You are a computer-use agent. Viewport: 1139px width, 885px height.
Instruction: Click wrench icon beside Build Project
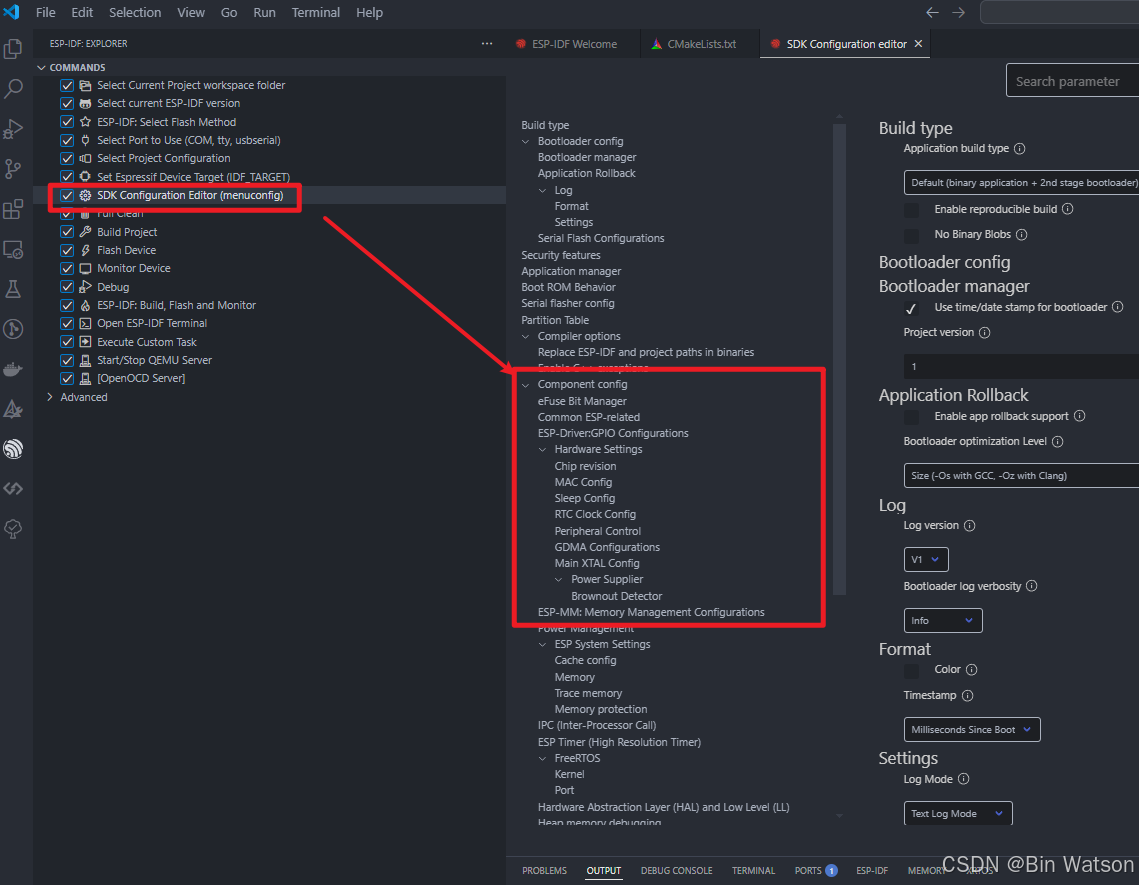(85, 232)
